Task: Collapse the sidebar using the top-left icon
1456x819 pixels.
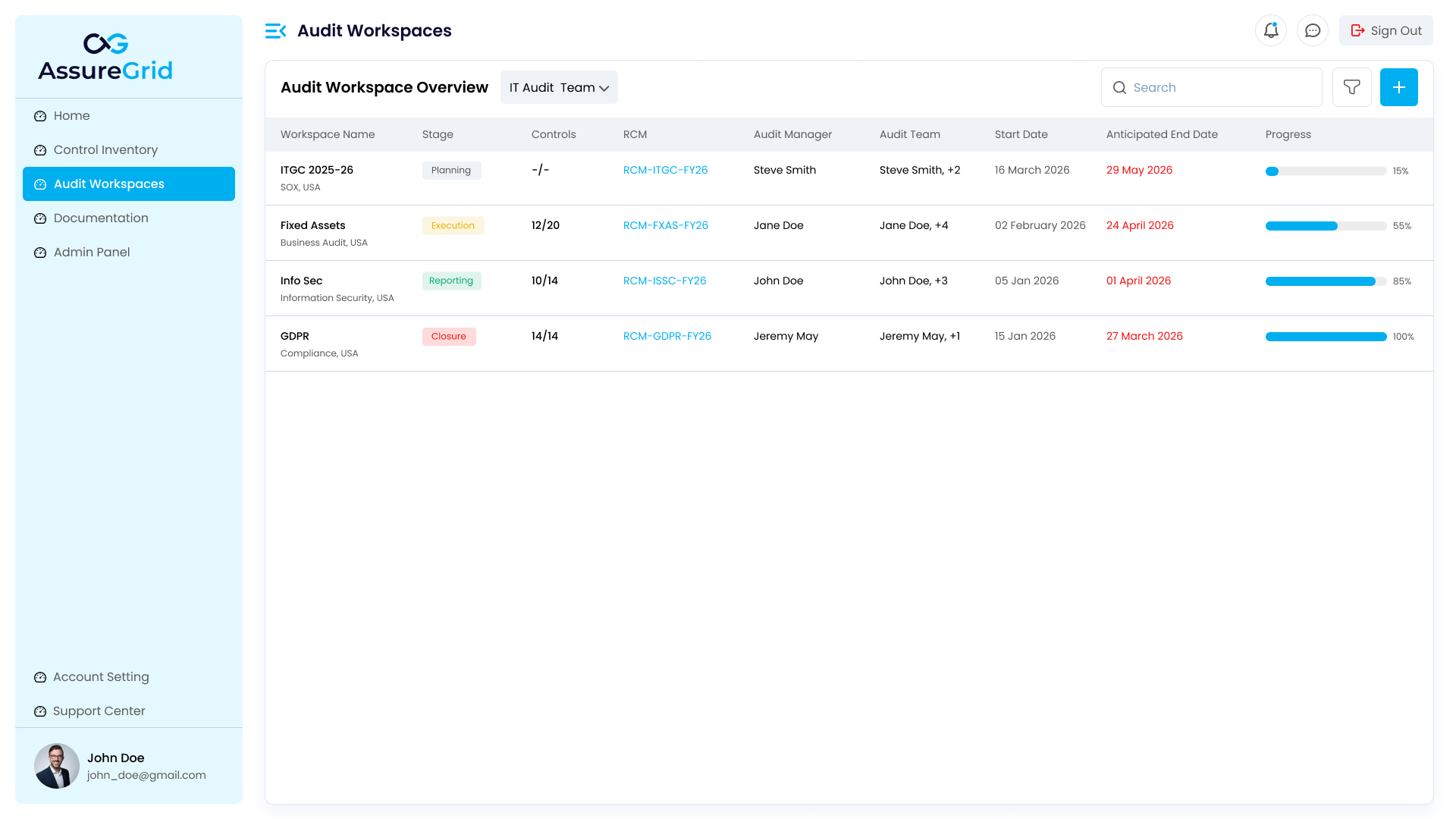Action: 275,30
